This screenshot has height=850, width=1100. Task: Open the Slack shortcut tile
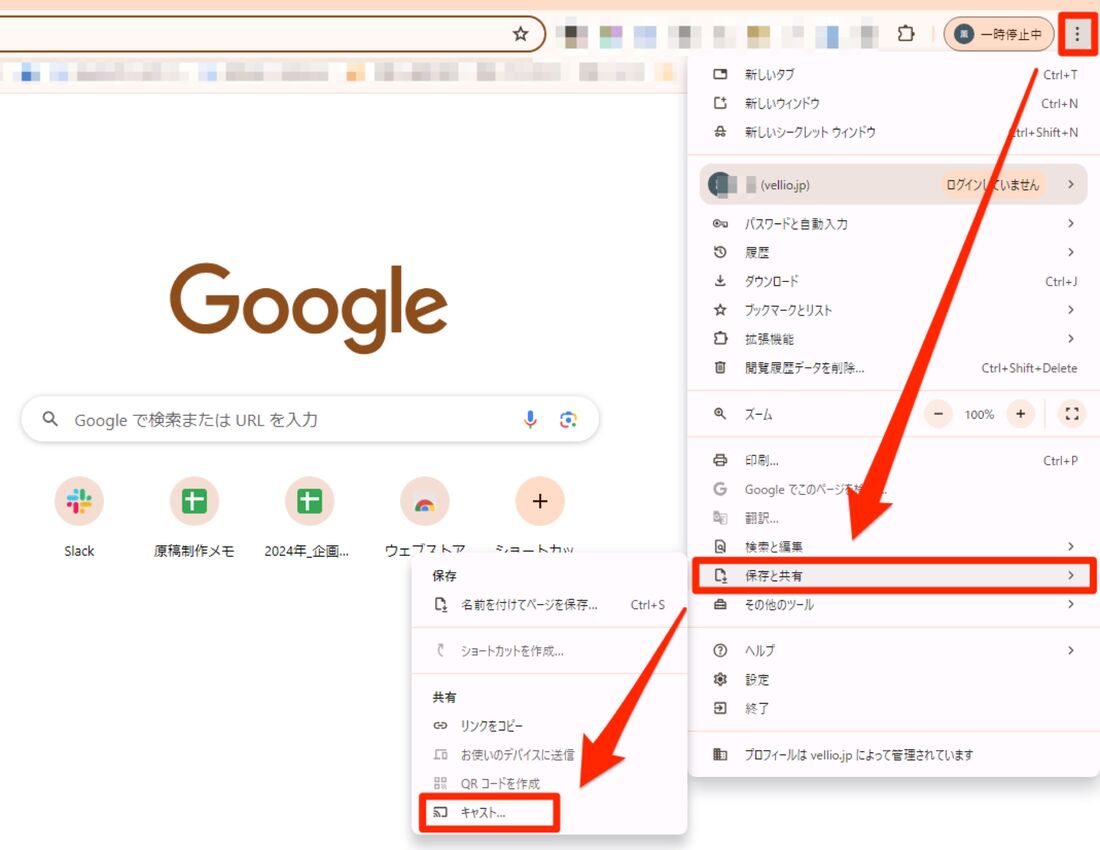coord(79,518)
